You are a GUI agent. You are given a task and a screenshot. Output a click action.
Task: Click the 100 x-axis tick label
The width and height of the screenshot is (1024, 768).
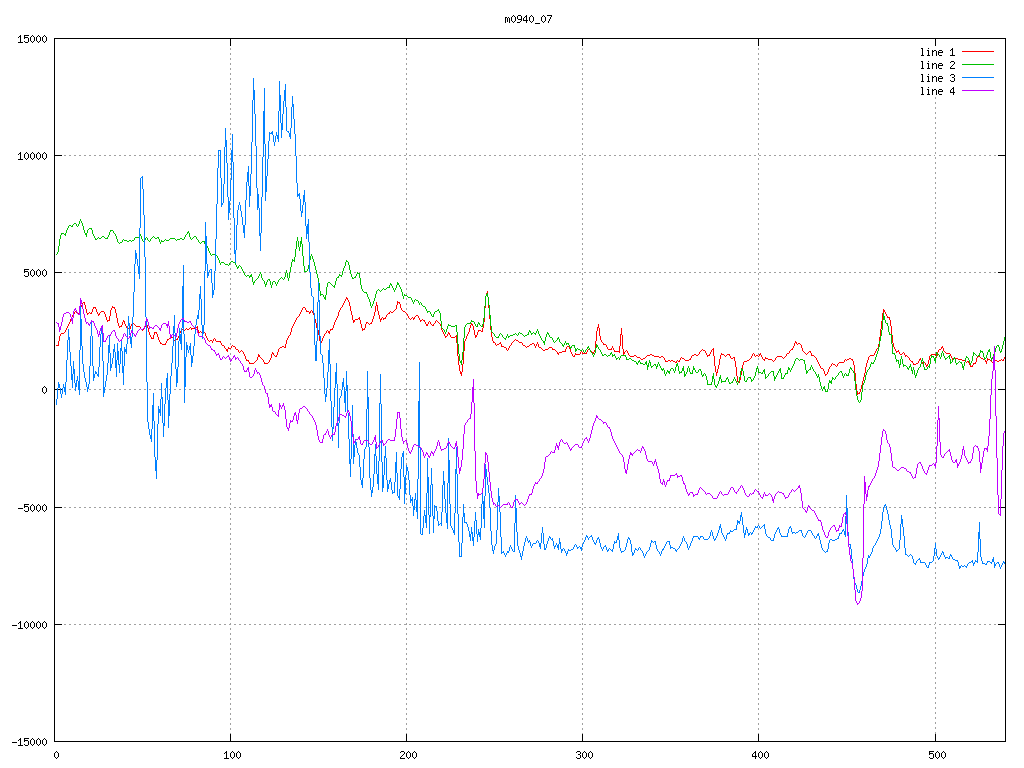pos(231,755)
